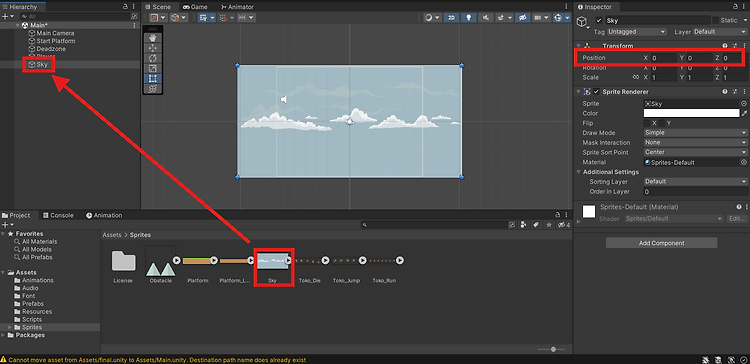The height and width of the screenshot is (364, 750).
Task: Switch to the Animation tab
Action: tap(104, 215)
